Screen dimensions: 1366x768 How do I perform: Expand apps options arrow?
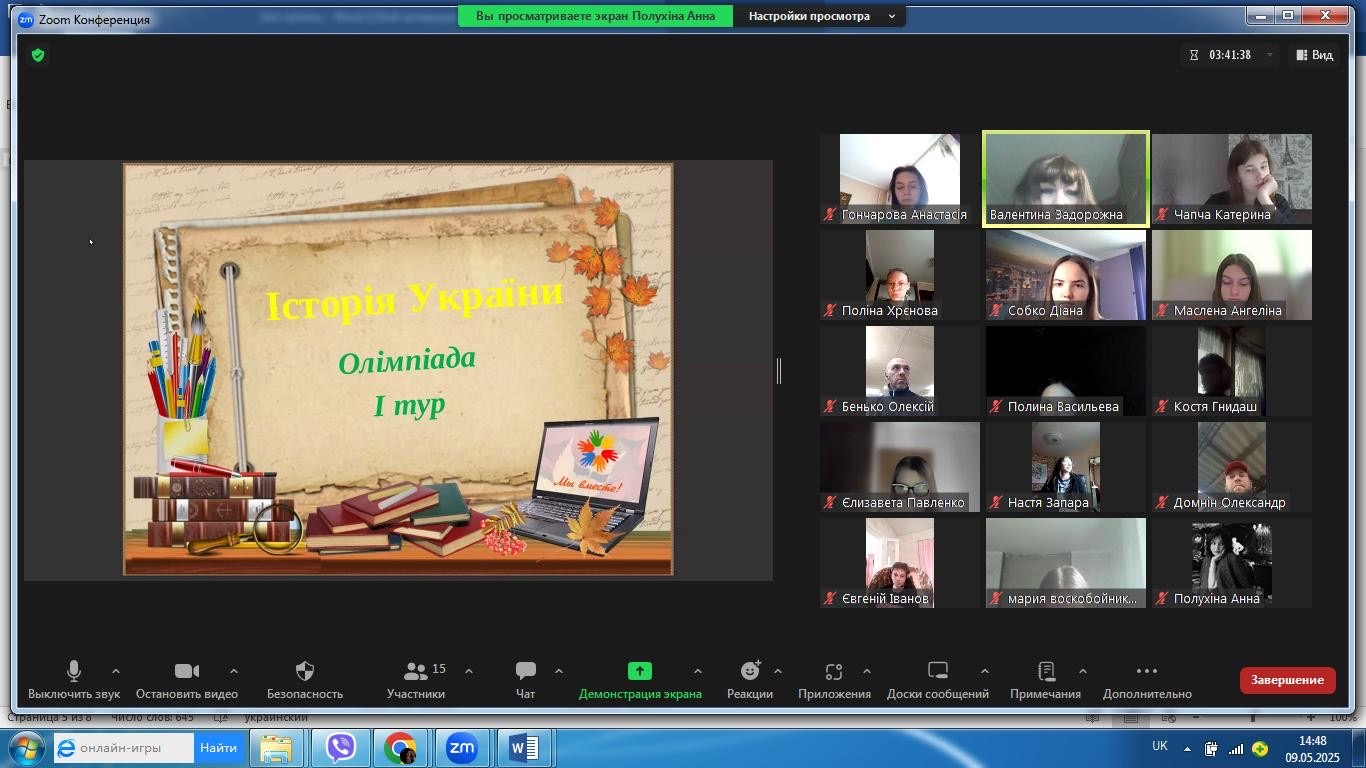tap(867, 672)
